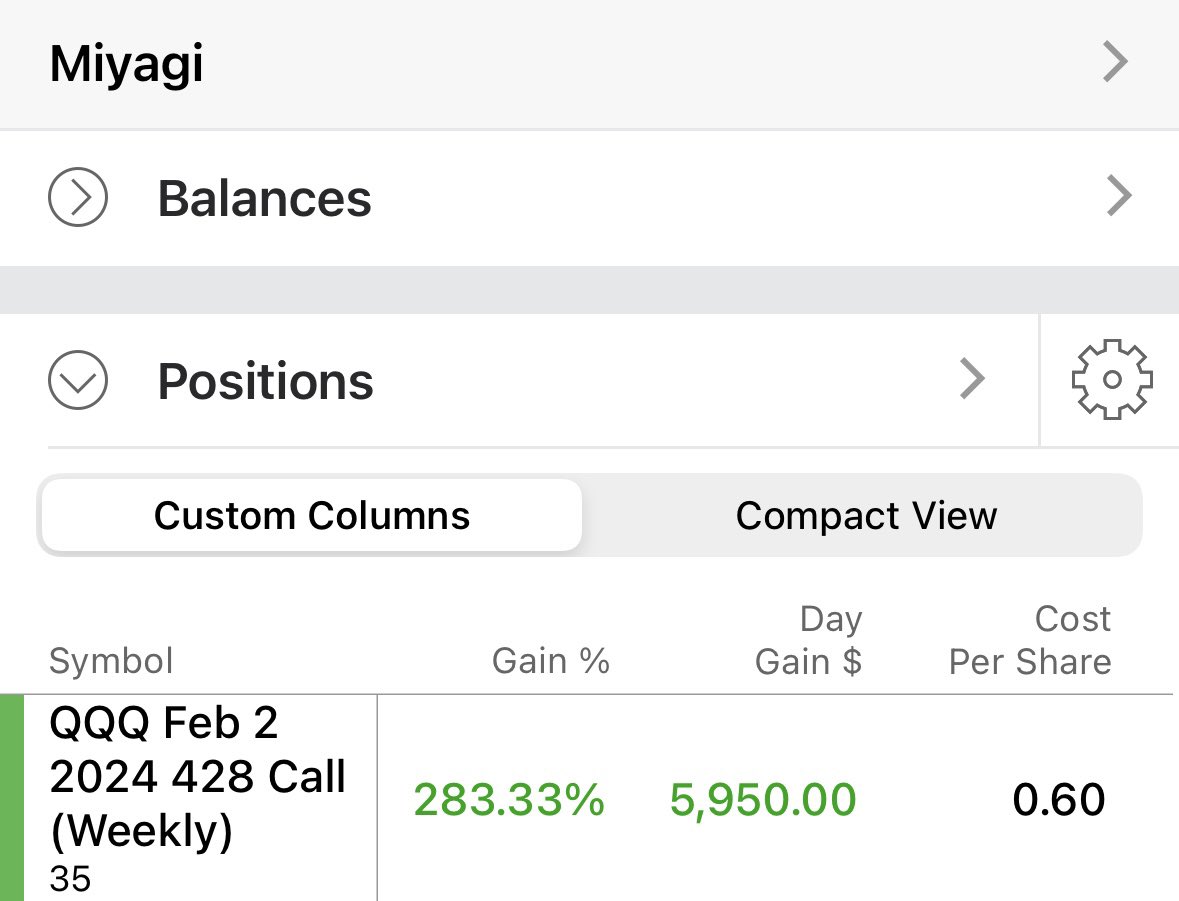Open QQQ Feb 2 2024 428 Call position
Image resolution: width=1179 pixels, height=901 pixels.
pyautogui.click(x=197, y=777)
